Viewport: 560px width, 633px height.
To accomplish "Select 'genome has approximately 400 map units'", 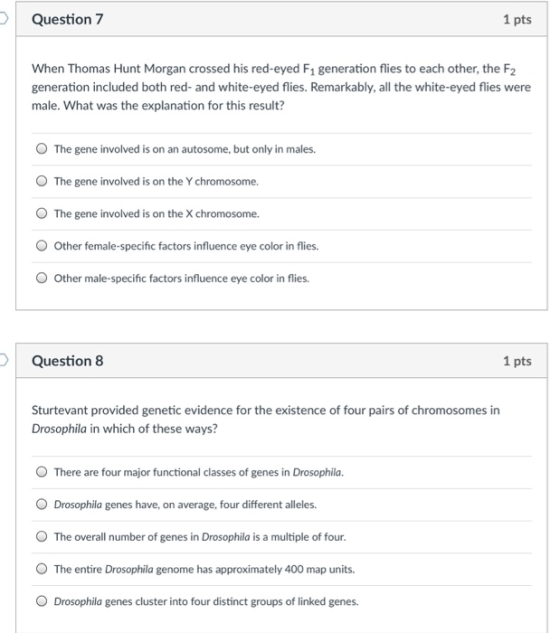I will tap(41, 568).
